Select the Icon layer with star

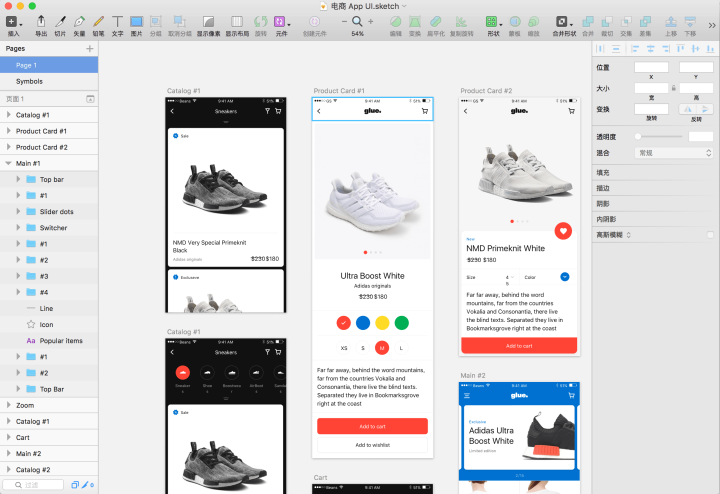pyautogui.click(x=49, y=325)
